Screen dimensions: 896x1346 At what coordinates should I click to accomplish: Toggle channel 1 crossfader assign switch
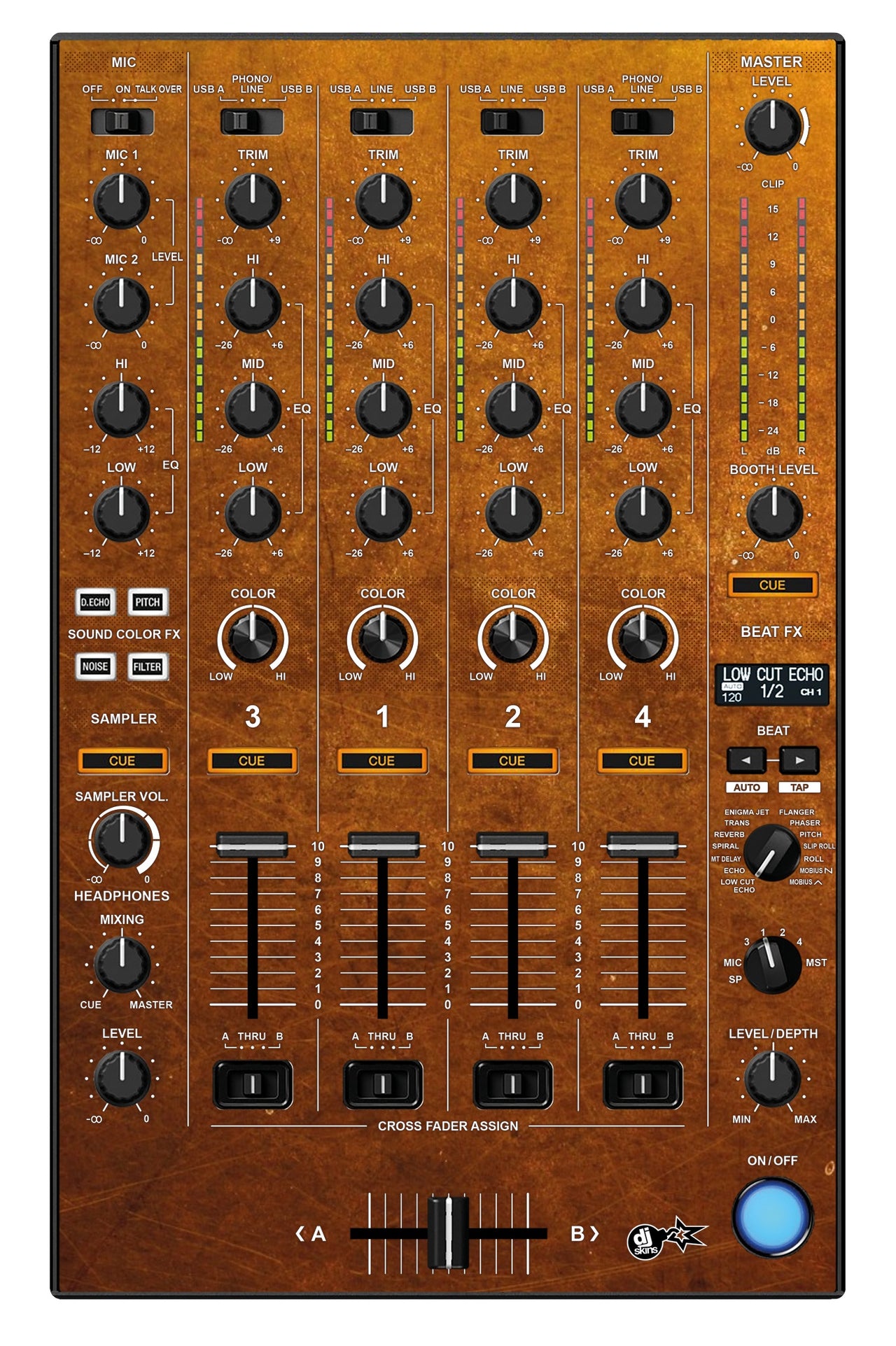(383, 1084)
